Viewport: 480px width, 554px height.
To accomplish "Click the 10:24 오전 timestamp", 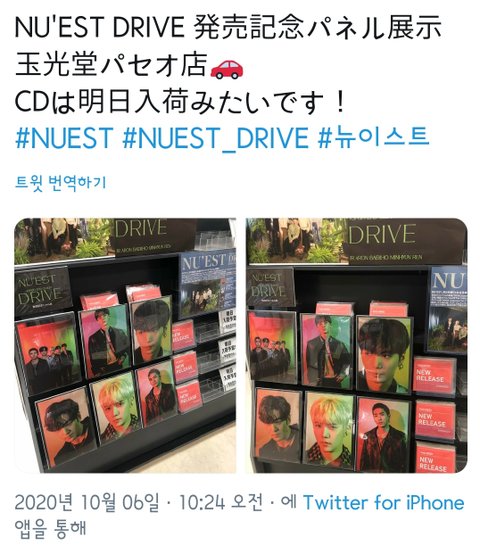I will pos(221,502).
